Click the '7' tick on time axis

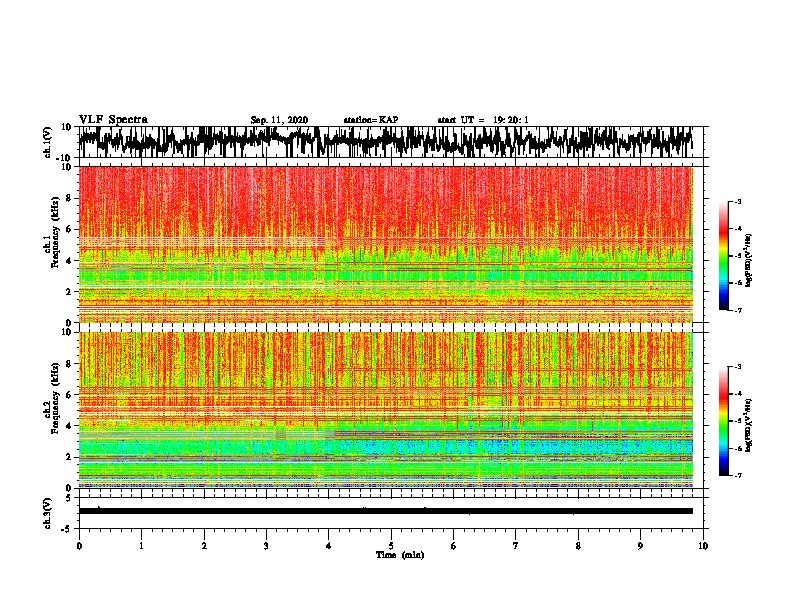(x=516, y=546)
